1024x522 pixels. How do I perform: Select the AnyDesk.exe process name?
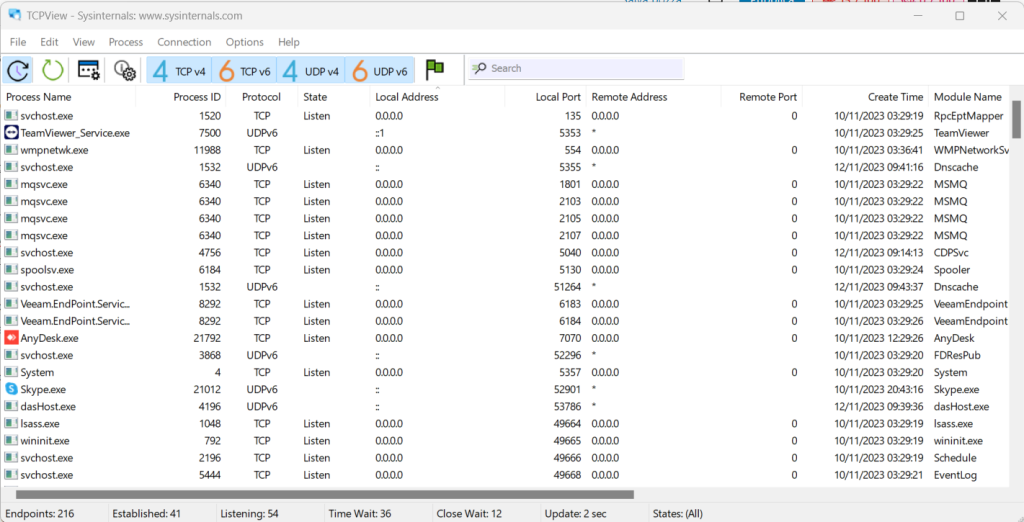coord(50,338)
